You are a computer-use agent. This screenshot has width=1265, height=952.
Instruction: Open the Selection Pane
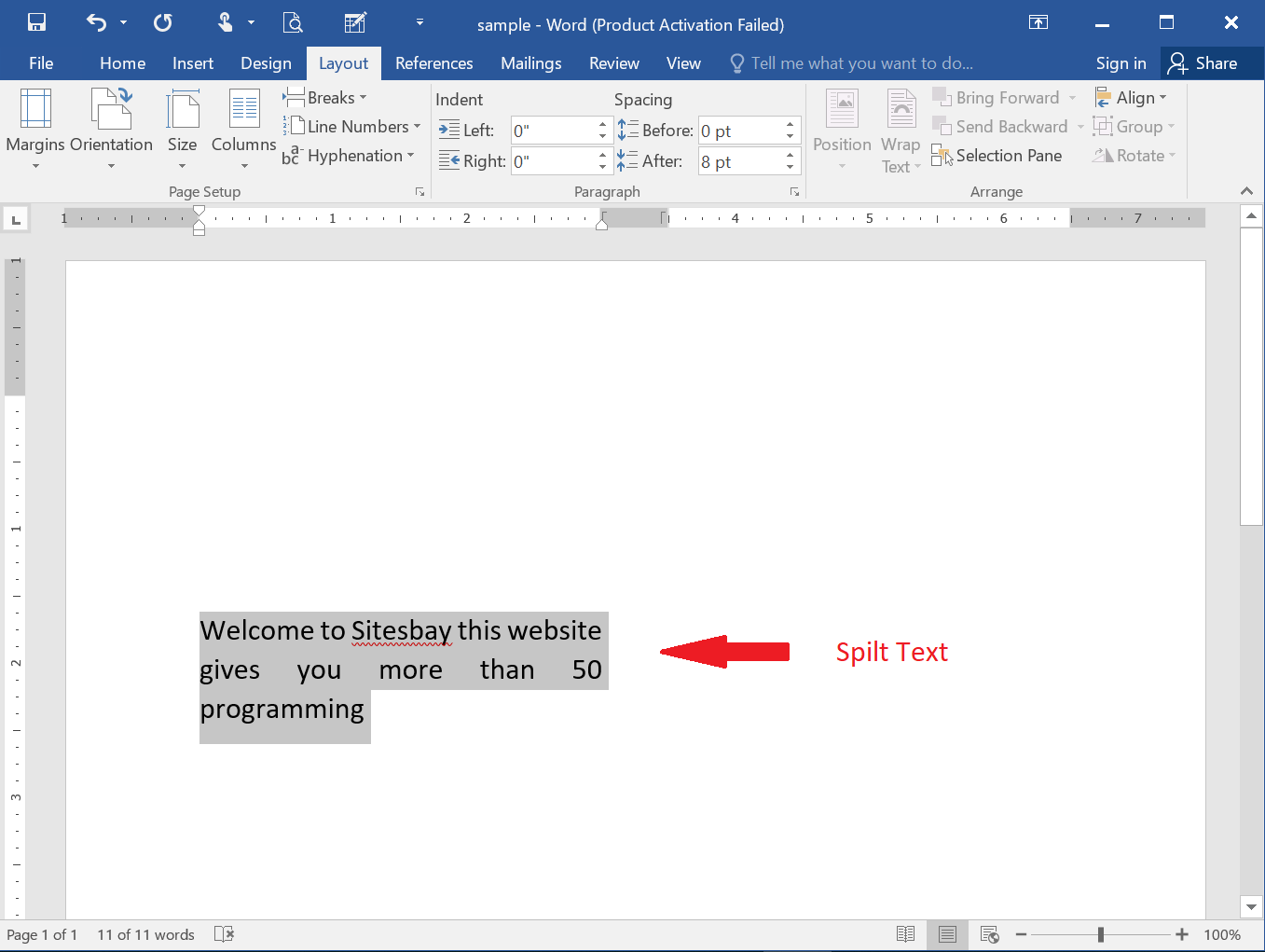(x=997, y=156)
